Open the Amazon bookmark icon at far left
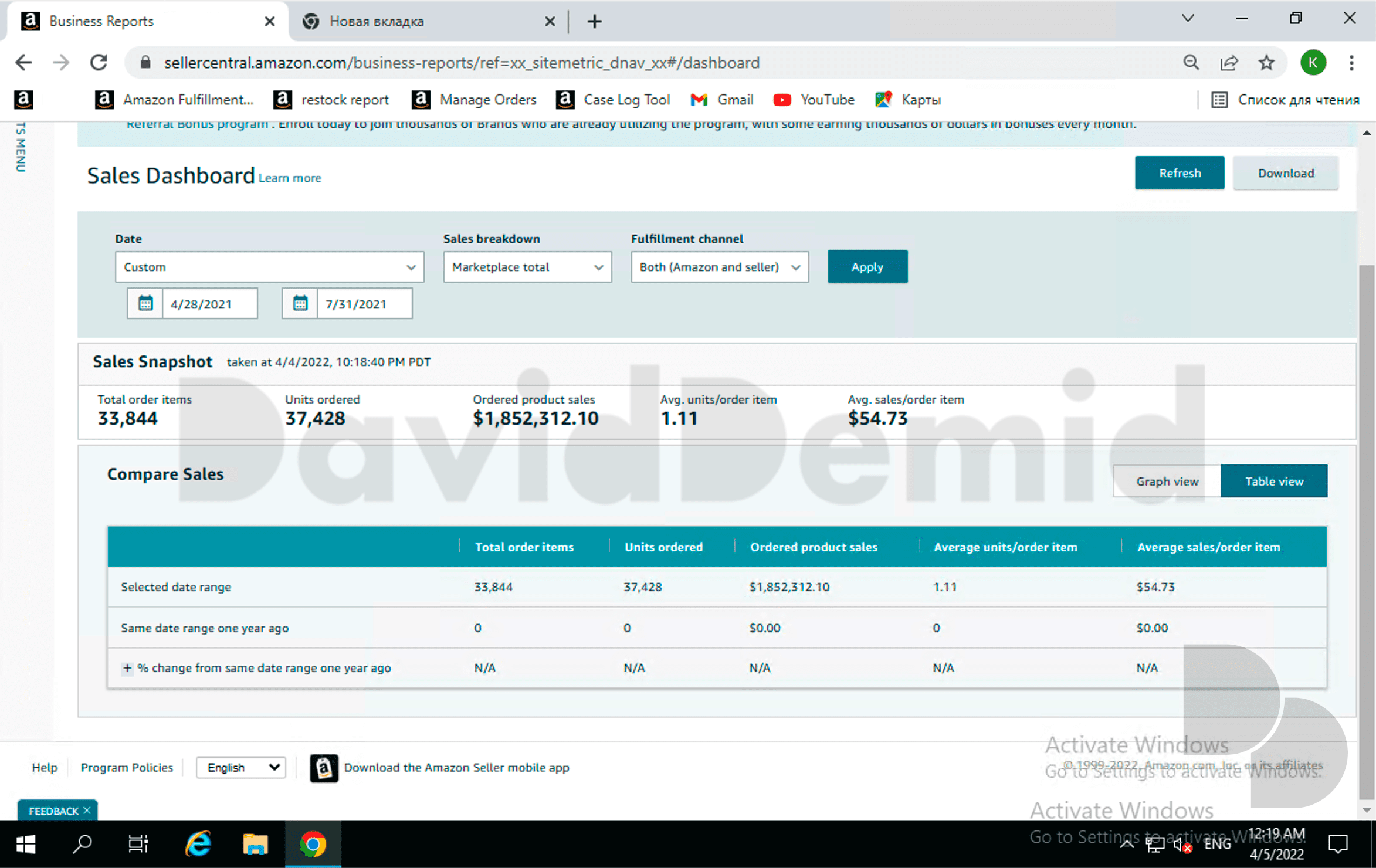This screenshot has width=1376, height=868. (x=23, y=100)
